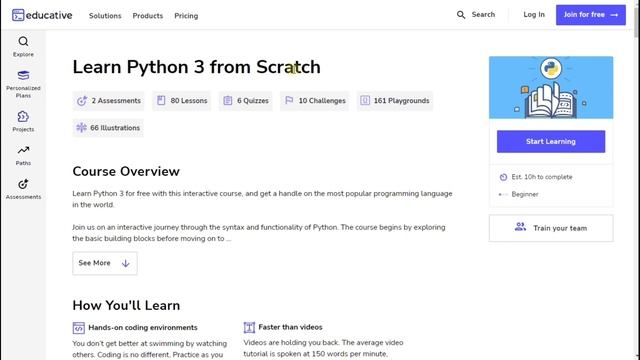Click Train your team button
640x360 pixels.
pyautogui.click(x=551, y=228)
